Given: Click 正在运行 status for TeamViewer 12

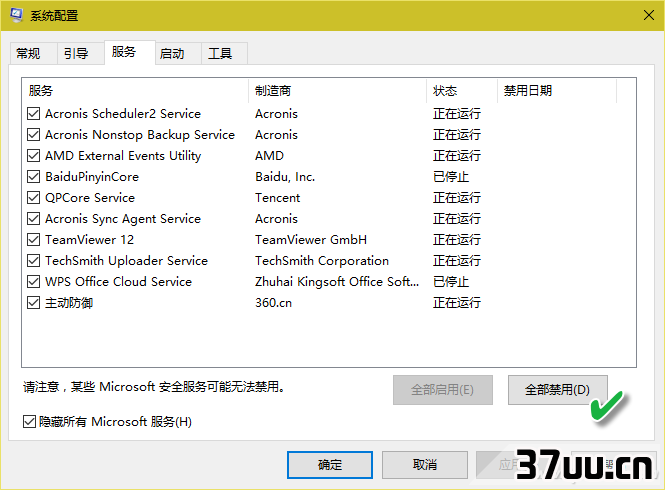Looking at the screenshot, I should [457, 240].
